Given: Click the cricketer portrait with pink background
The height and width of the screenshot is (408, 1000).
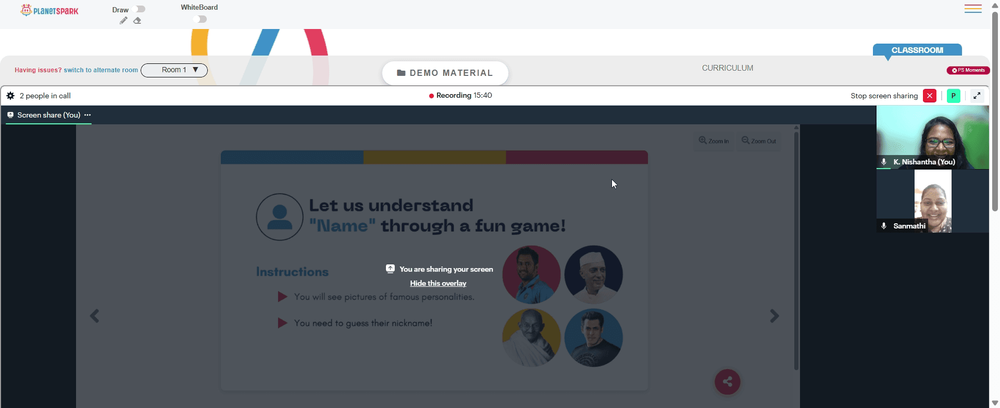Looking at the screenshot, I should (x=531, y=275).
